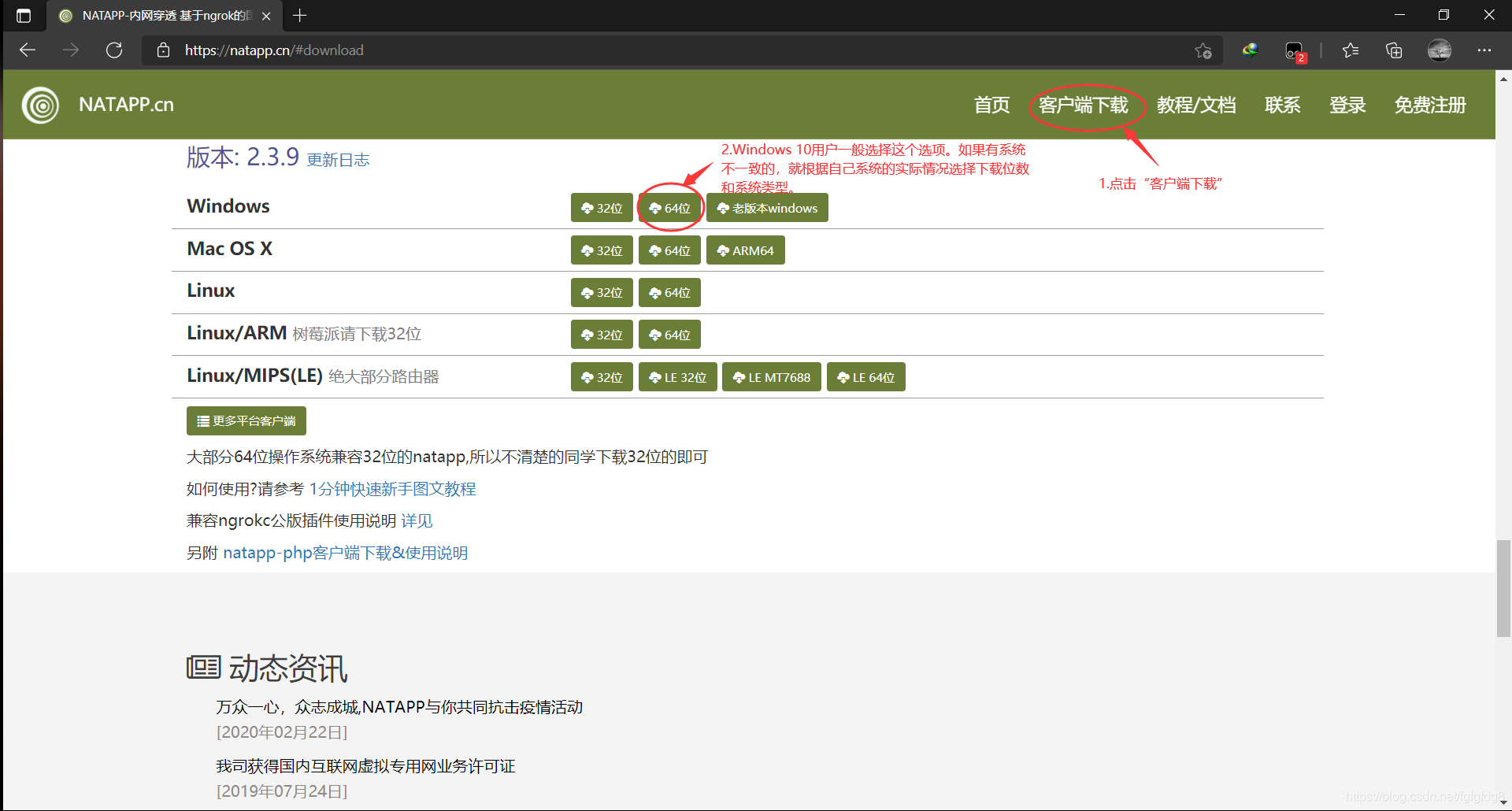Viewport: 1512px width, 811px height.
Task: Open the 更新日志 link
Action: coord(338,160)
